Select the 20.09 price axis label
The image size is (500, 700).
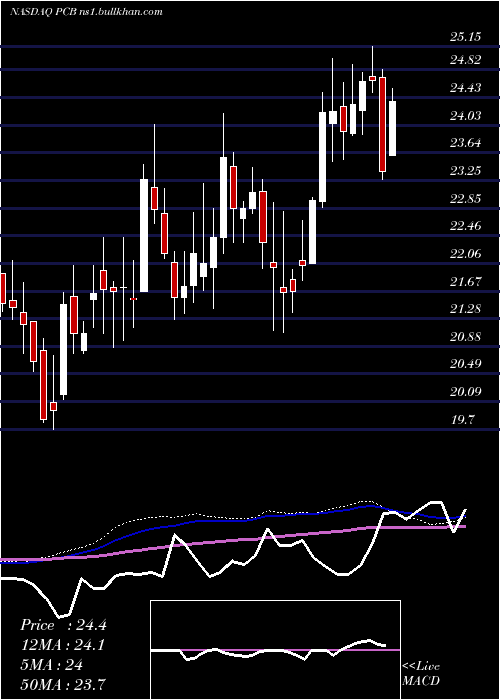click(x=466, y=392)
